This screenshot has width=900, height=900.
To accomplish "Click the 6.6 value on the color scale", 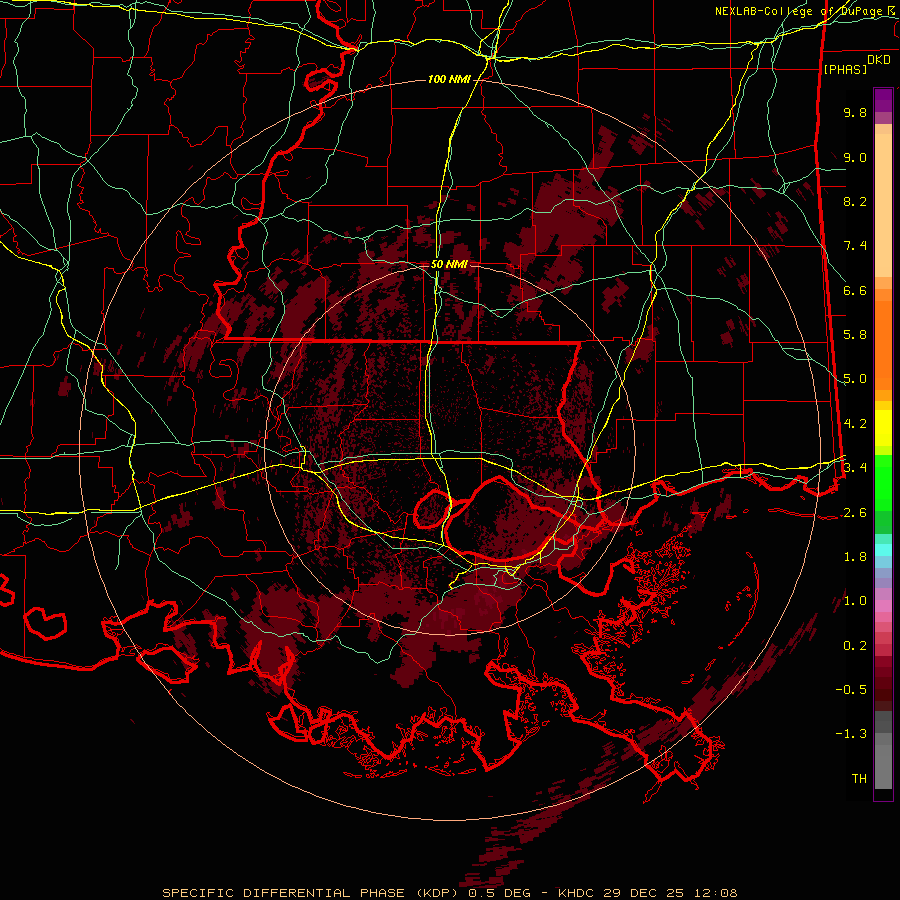I will click(x=855, y=290).
